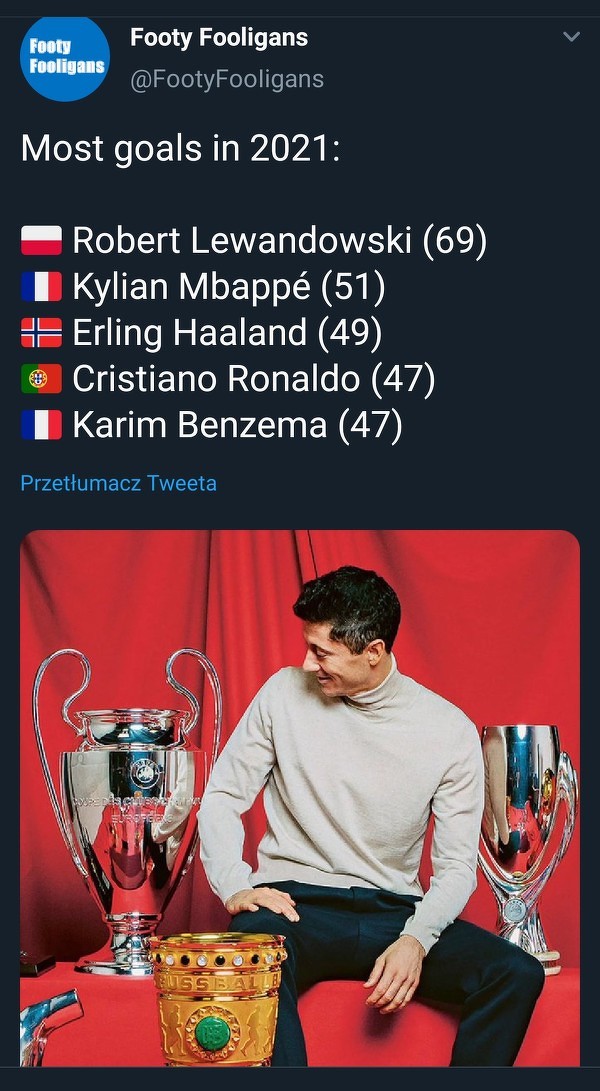Click the Cristiano Ronaldo (47) line
Image resolution: width=600 pixels, height=1091 pixels.
[x=253, y=379]
